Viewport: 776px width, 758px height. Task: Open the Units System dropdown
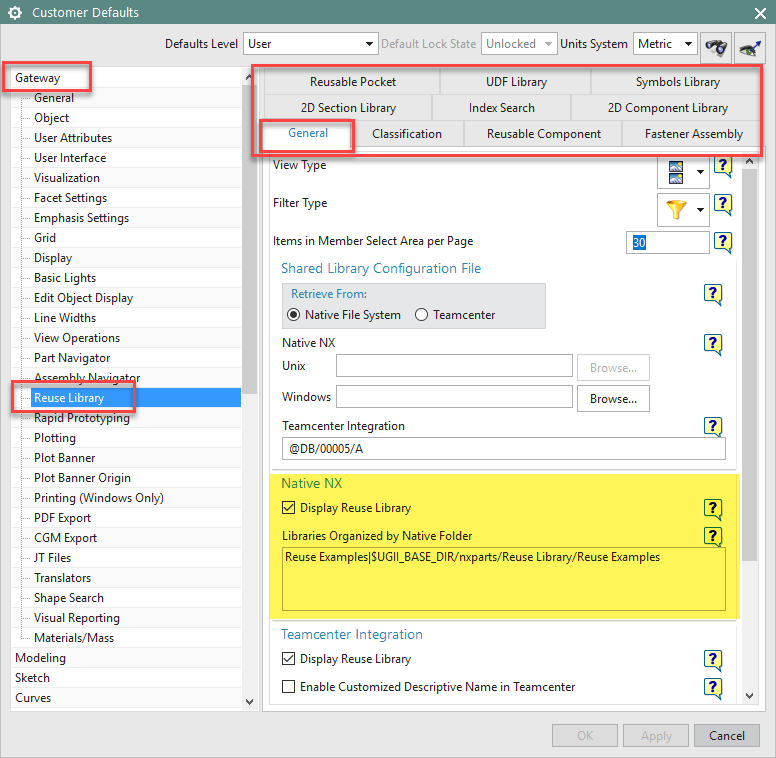coord(665,44)
